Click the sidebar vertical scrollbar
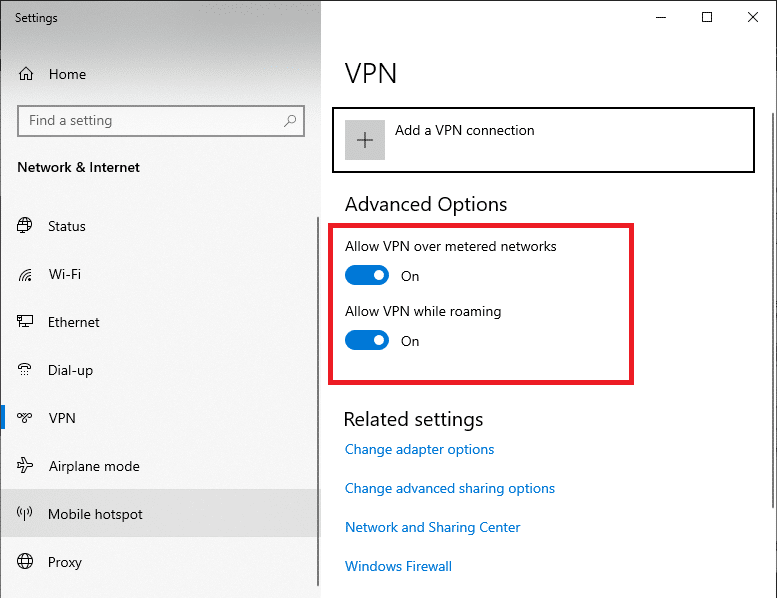The image size is (777, 598). click(x=318, y=401)
